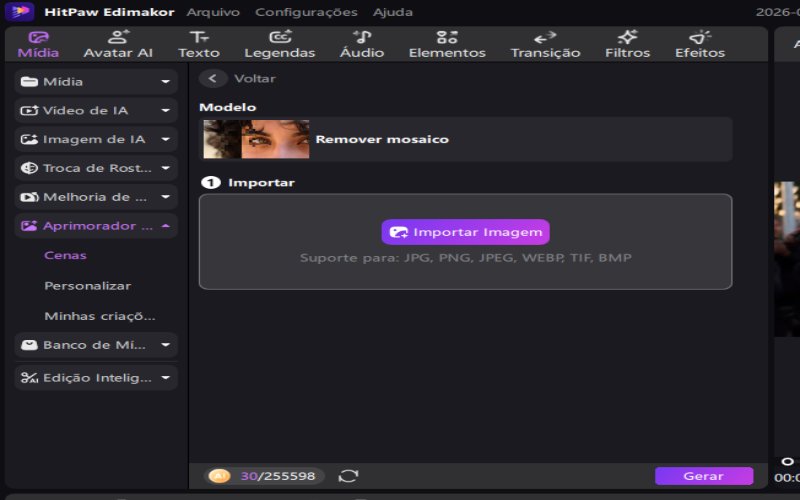Viewport: 800px width, 500px height.
Task: Click the Edição Intelig... scissors icon
Action: pyautogui.click(x=29, y=378)
